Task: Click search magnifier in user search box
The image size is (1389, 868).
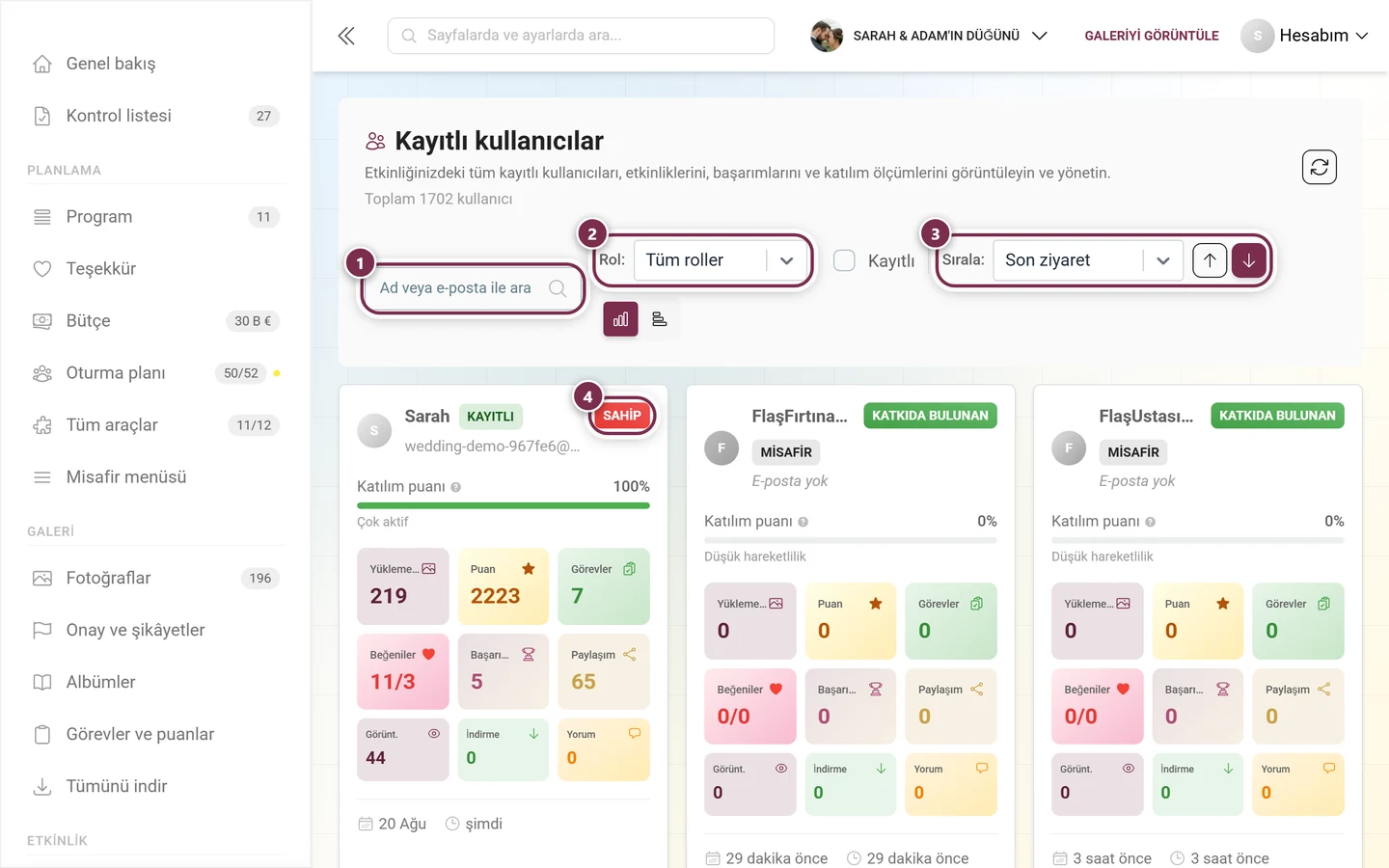Action: coord(557,288)
